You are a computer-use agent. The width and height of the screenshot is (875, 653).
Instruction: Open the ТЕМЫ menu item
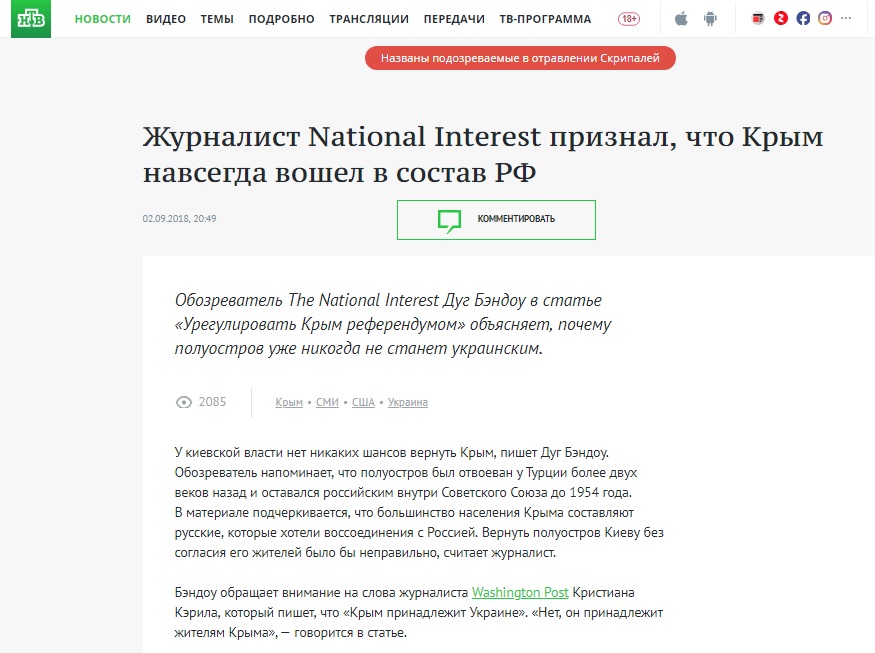tap(217, 19)
